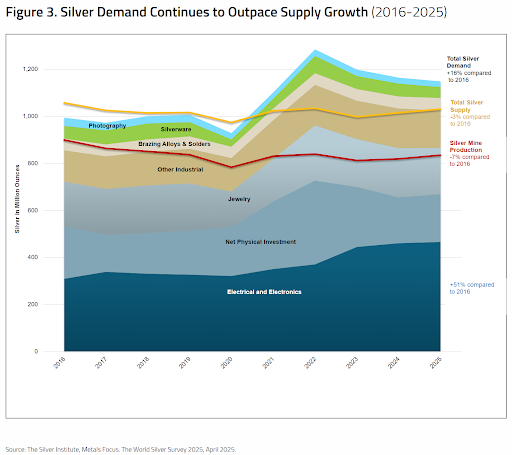Click the source citation text below chart
The height and width of the screenshot is (455, 512).
[x=121, y=449]
